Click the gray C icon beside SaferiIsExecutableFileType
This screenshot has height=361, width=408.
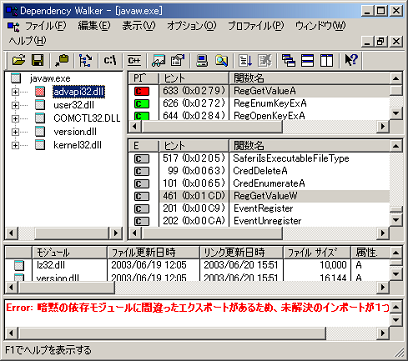pyautogui.click(x=142, y=159)
